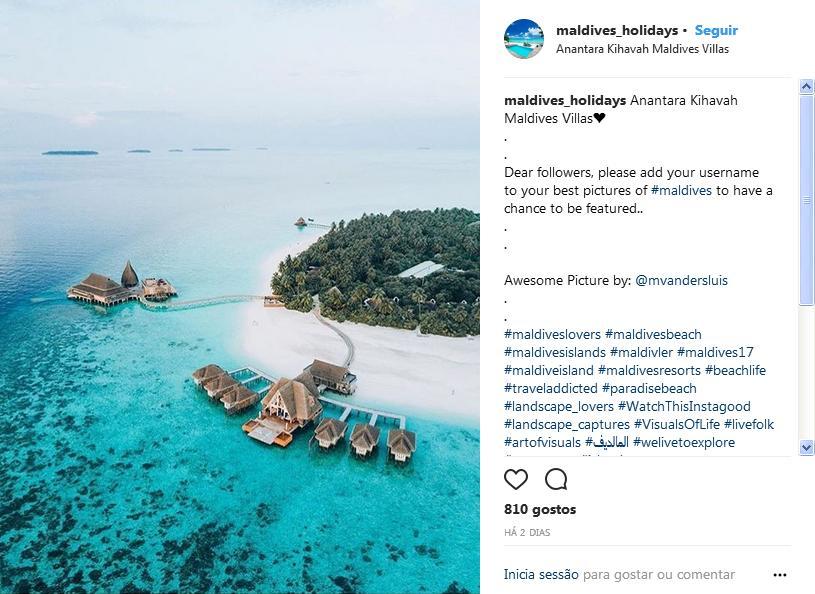815x594 pixels.
Task: Open the maldives_holidays profile picture
Action: click(524, 39)
